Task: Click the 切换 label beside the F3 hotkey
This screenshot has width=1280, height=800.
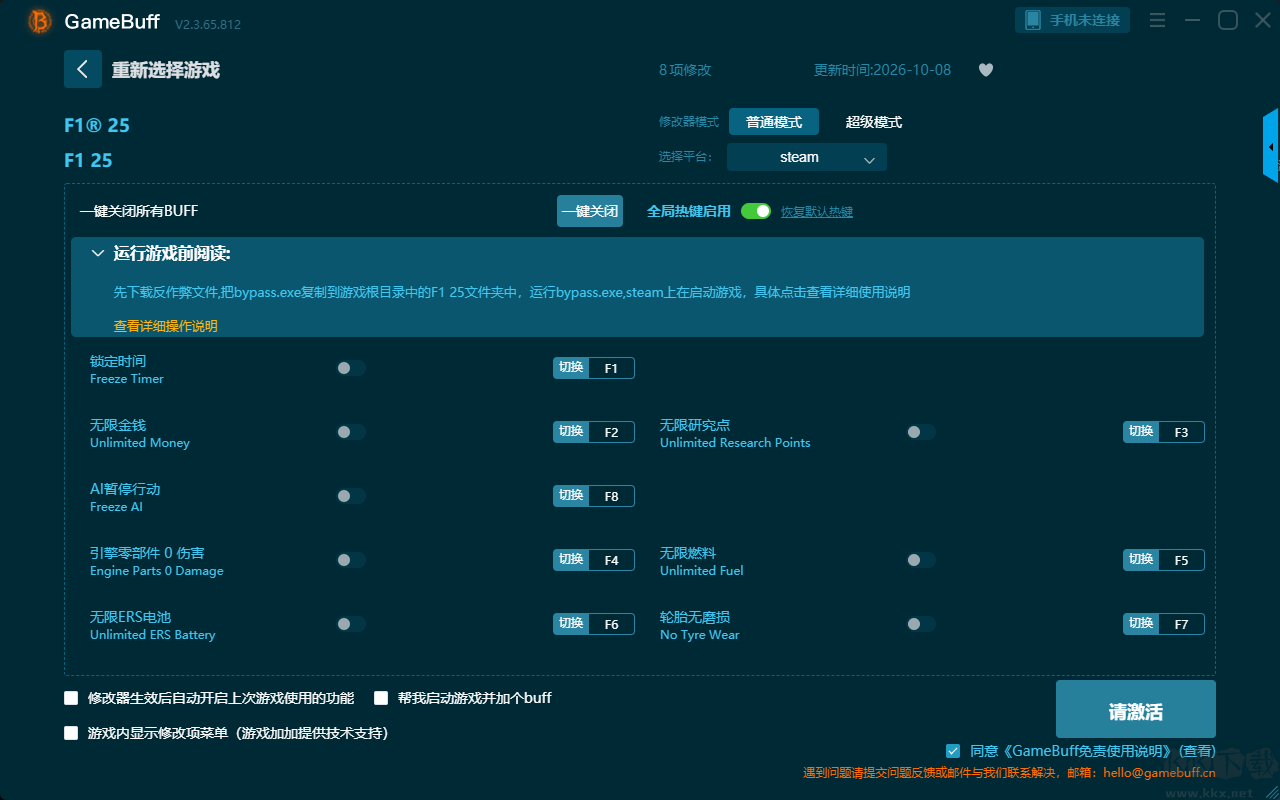Action: [1141, 432]
